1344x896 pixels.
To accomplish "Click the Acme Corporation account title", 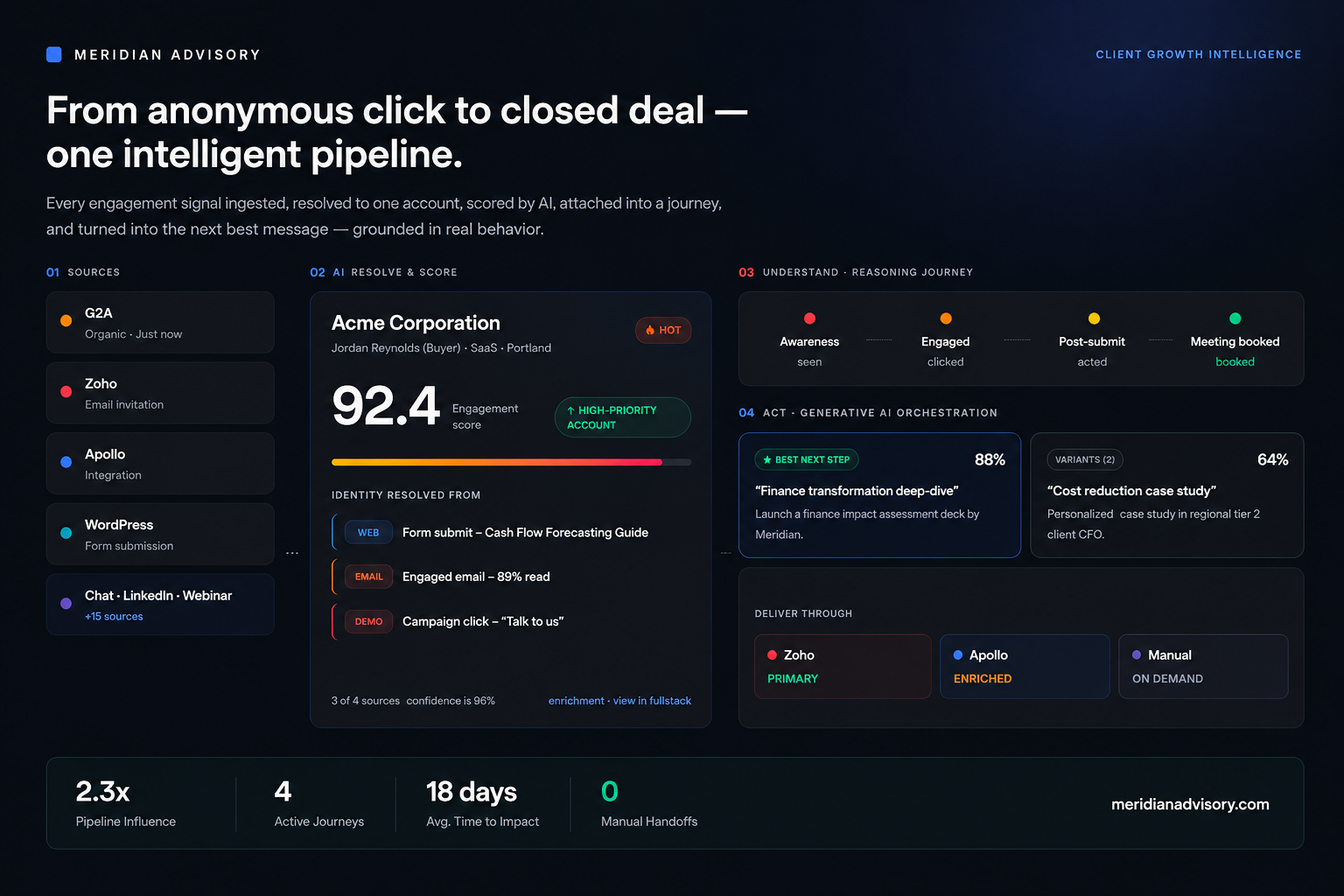I will coord(416,323).
